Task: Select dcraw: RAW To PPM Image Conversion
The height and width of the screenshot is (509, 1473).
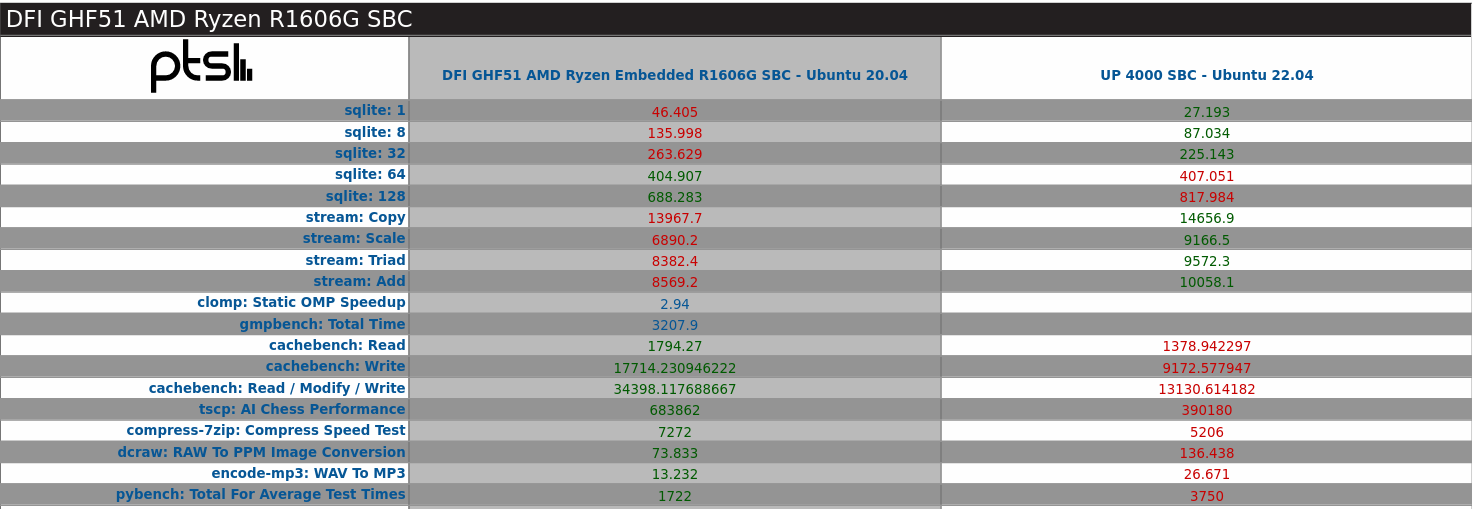Action: point(261,453)
